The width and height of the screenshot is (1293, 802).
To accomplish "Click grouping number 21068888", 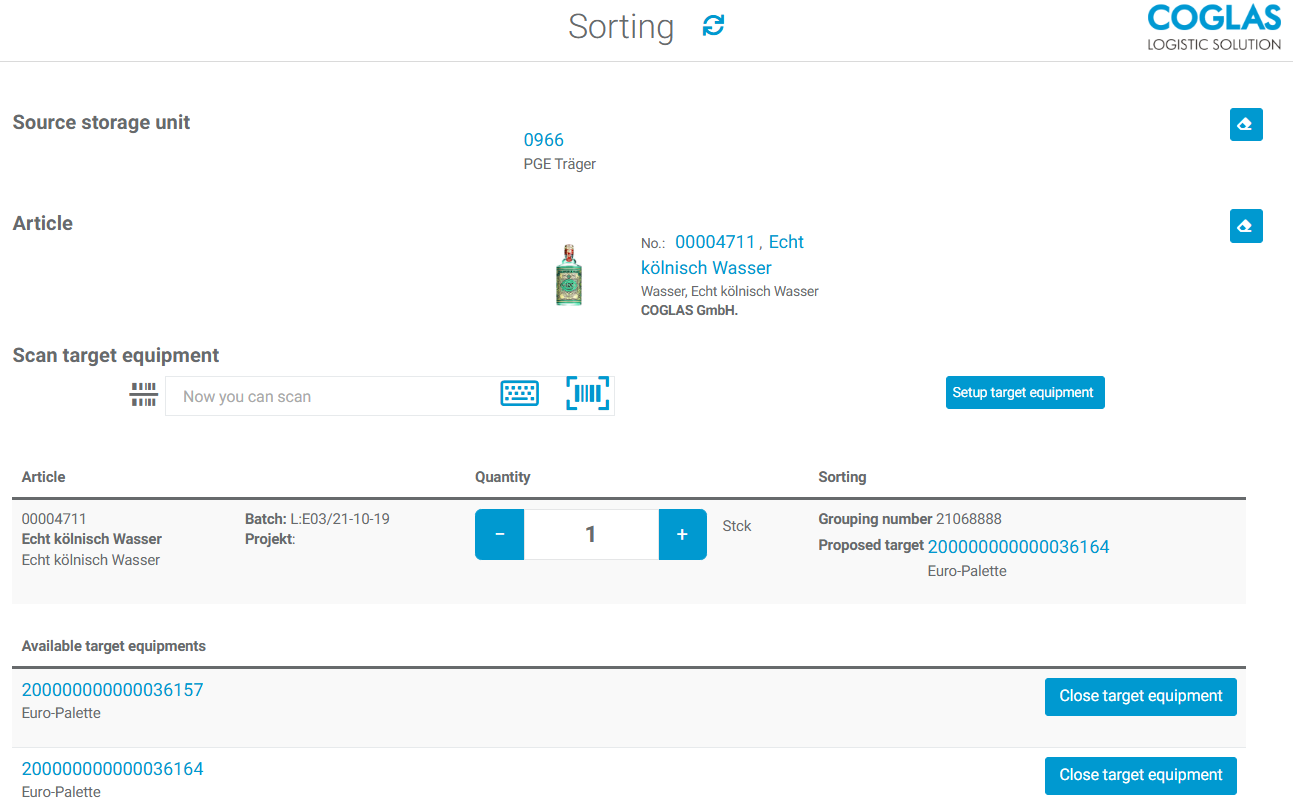I will tap(969, 519).
